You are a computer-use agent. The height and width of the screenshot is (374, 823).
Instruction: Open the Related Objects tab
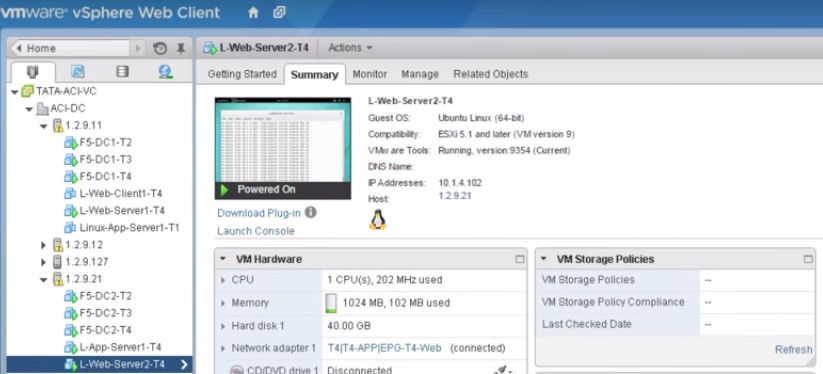click(491, 74)
